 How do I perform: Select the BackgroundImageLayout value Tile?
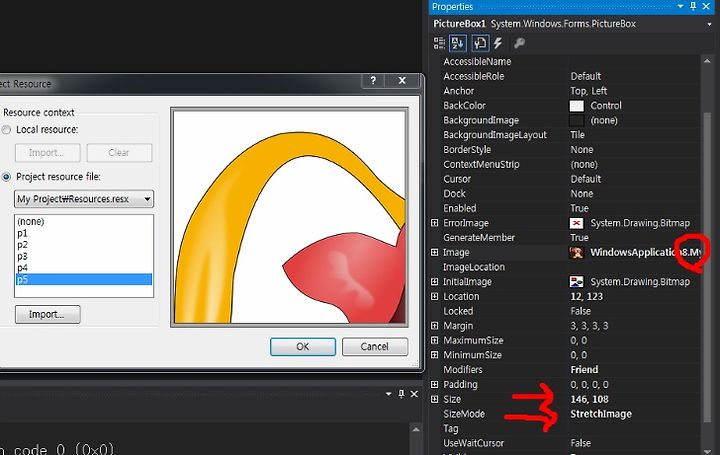tap(577, 135)
